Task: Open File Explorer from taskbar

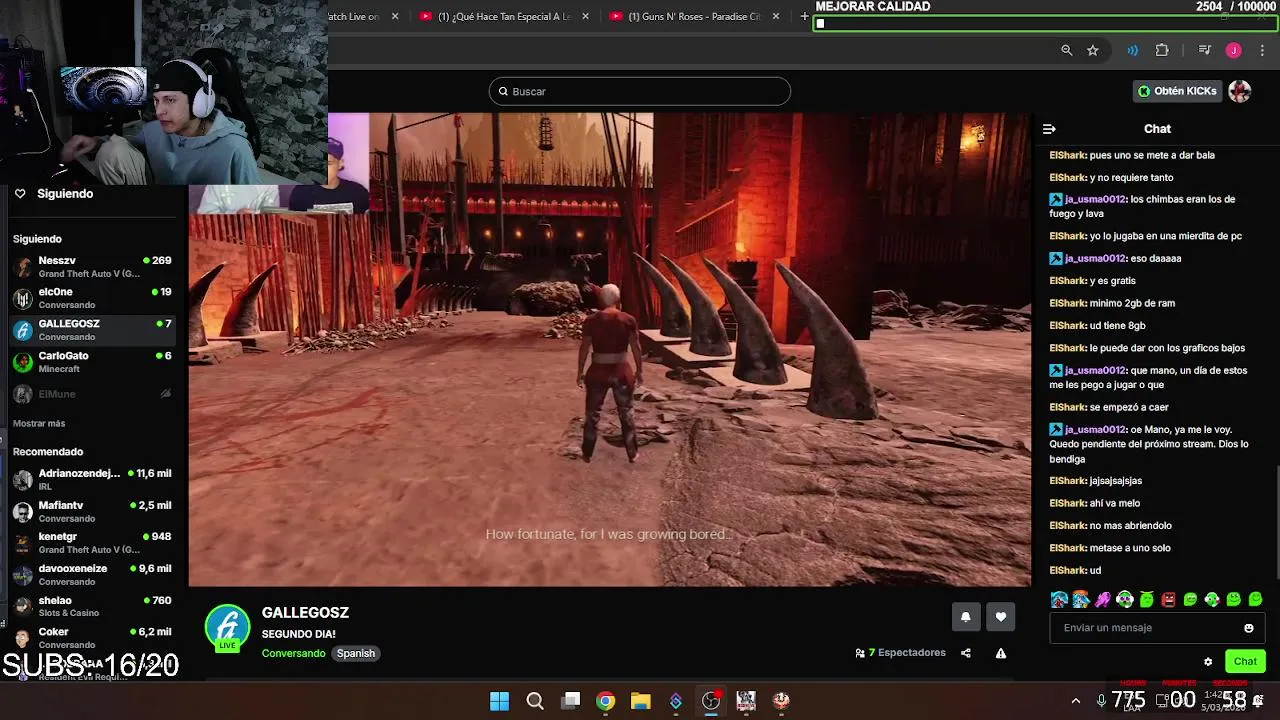Action: pyautogui.click(x=641, y=701)
